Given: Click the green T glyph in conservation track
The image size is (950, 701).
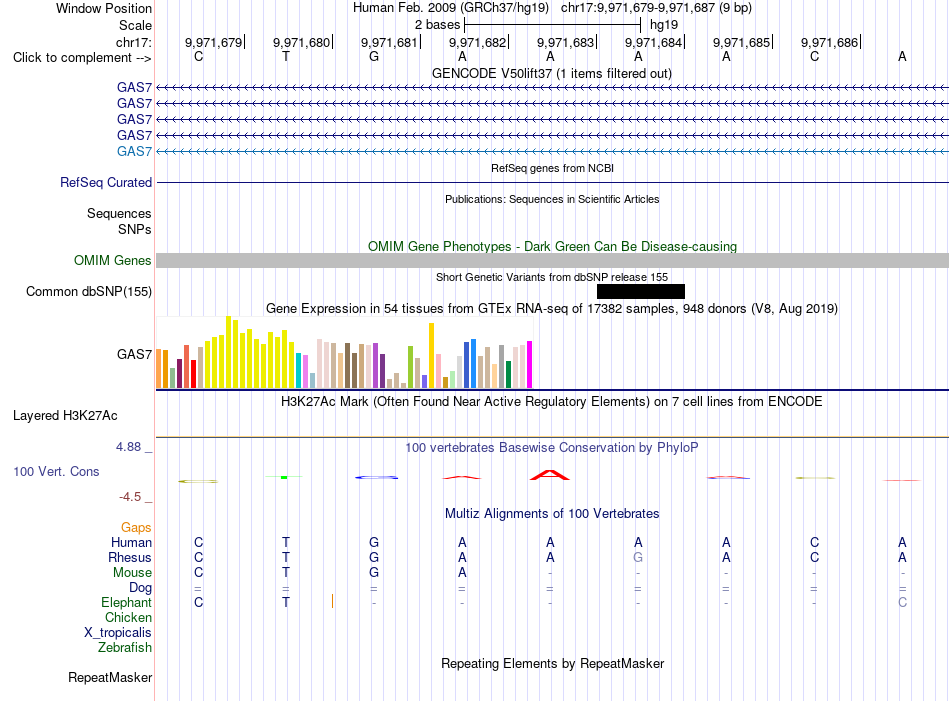Looking at the screenshot, I should [284, 477].
